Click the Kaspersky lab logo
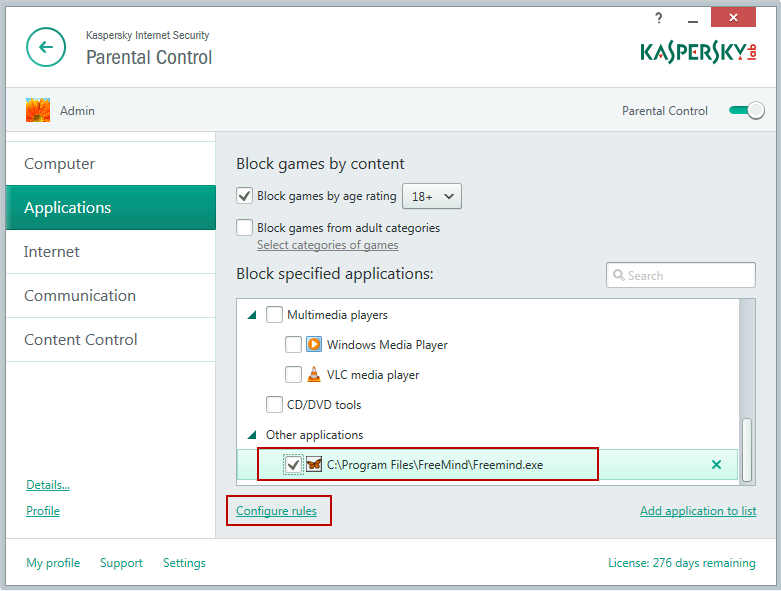 (x=698, y=52)
